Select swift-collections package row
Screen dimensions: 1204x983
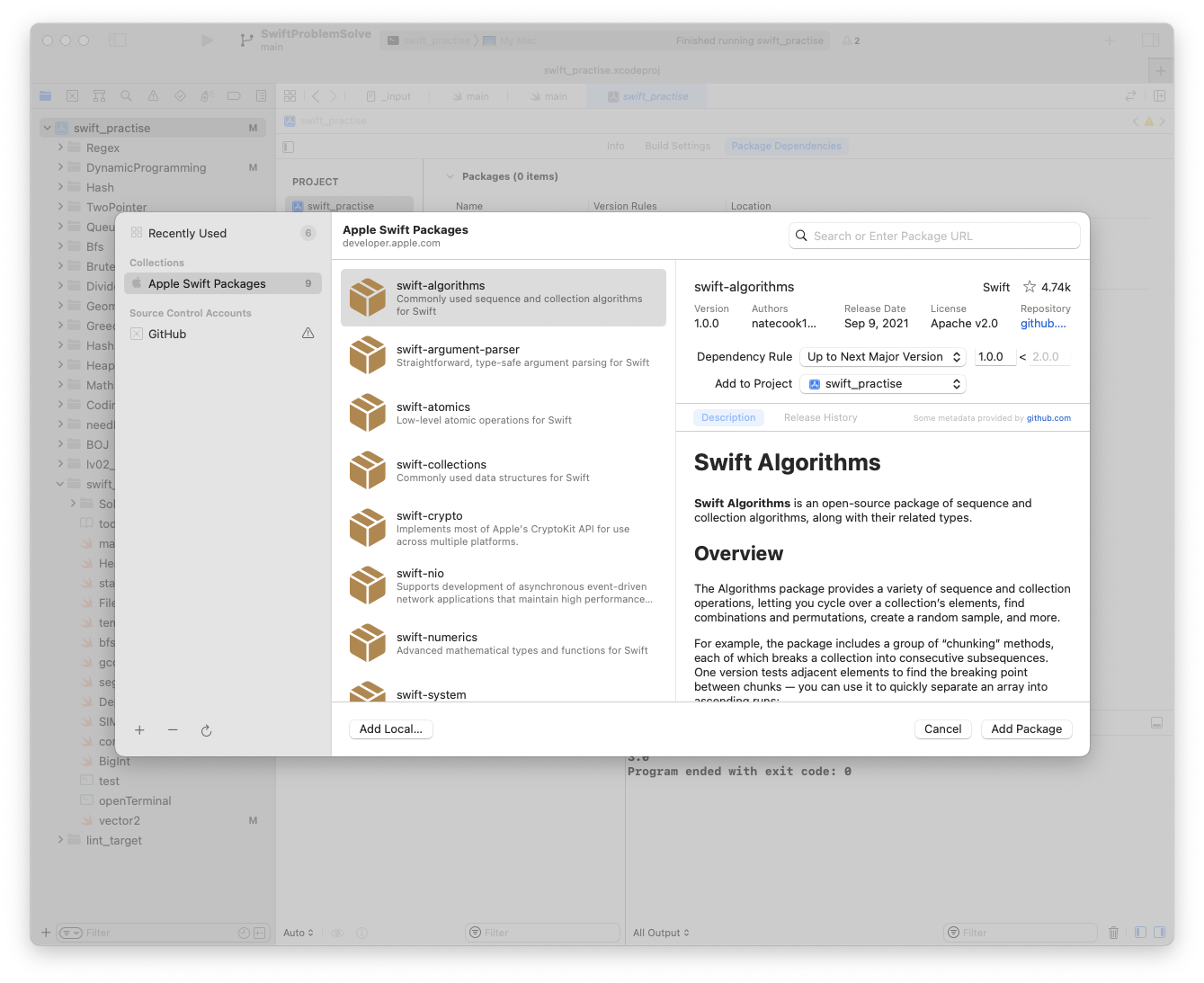pyautogui.click(x=503, y=470)
